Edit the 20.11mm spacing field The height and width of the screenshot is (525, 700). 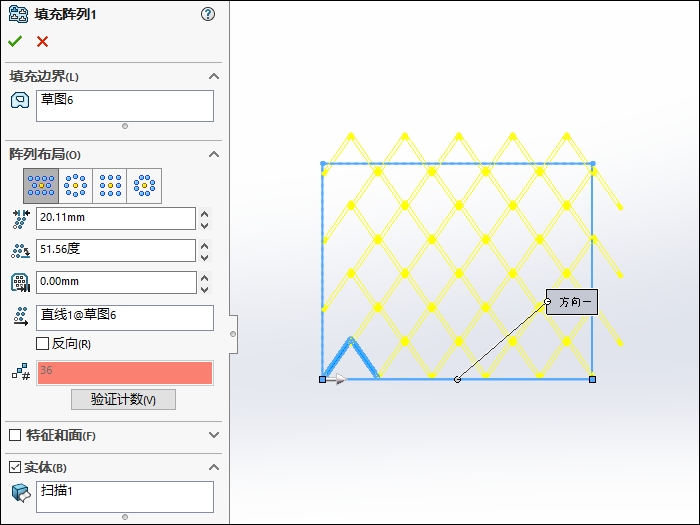[116, 218]
